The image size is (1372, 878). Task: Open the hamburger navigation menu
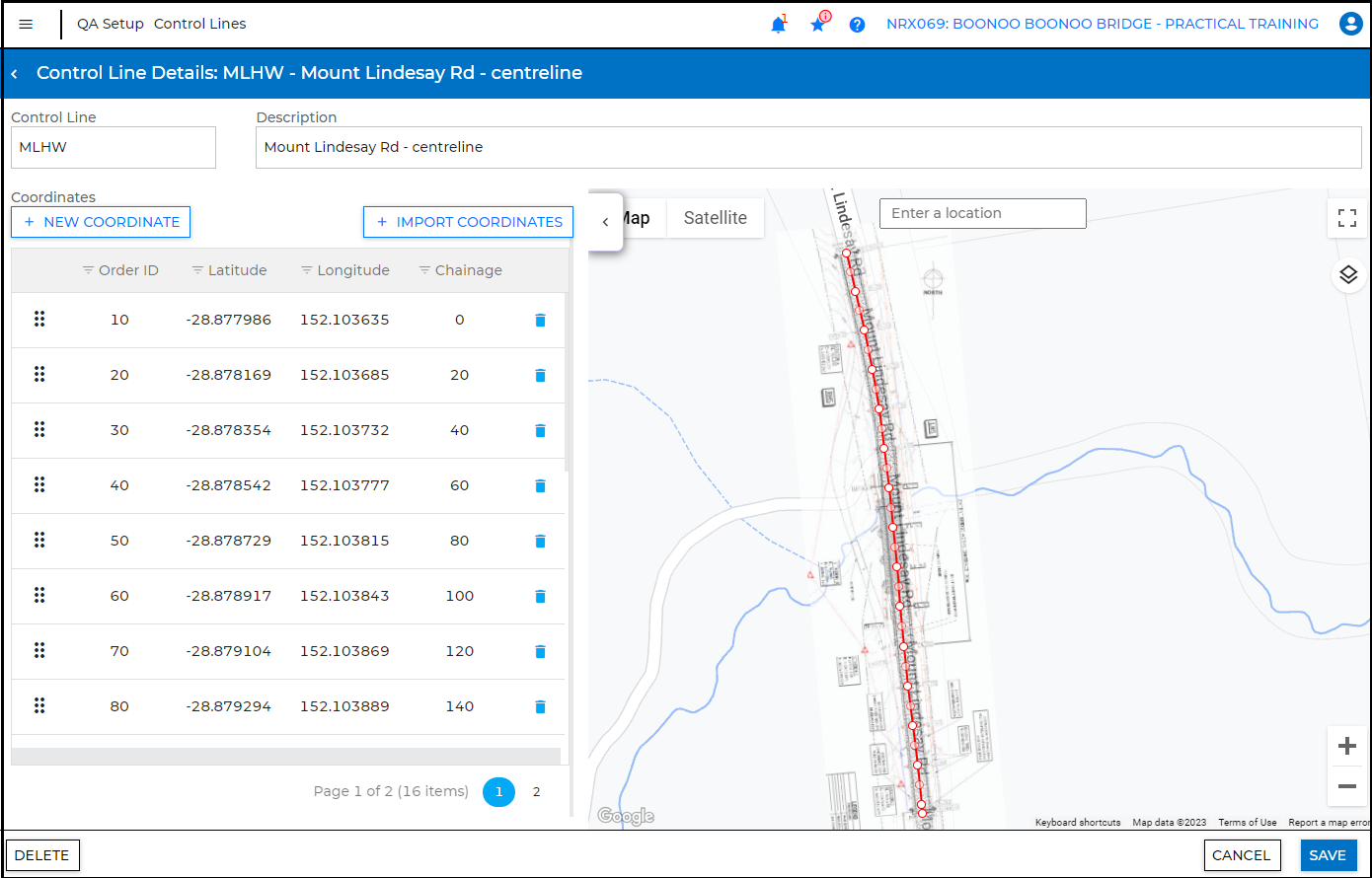tap(27, 25)
